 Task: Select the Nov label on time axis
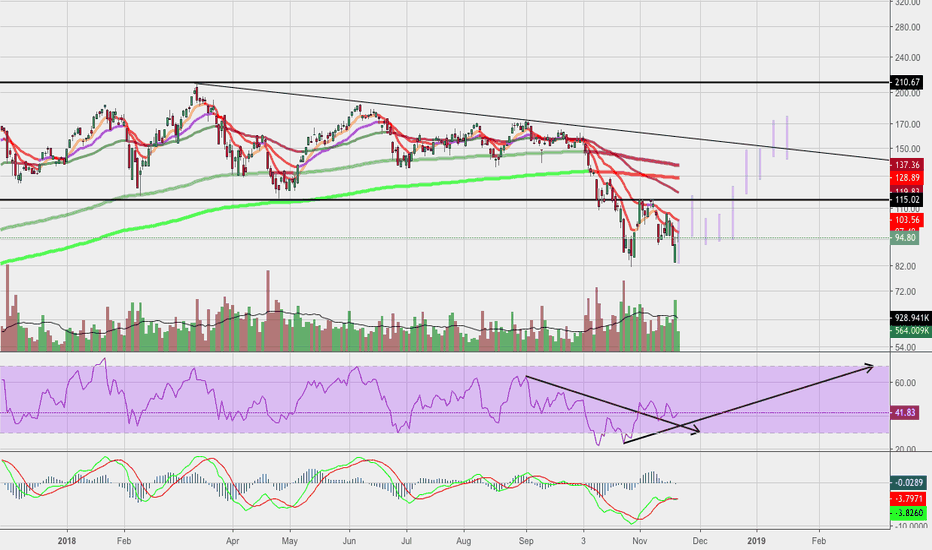(x=640, y=541)
